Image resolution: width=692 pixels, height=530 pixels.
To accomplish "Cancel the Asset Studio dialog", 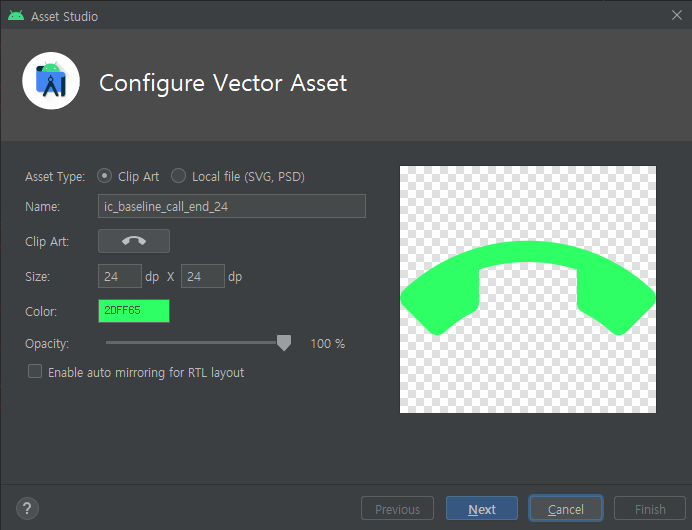I will (566, 509).
